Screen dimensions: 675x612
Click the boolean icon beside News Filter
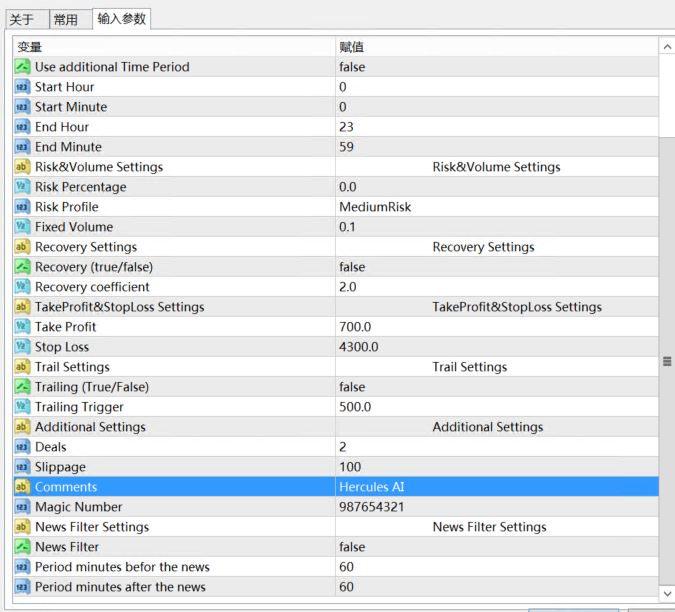coord(22,547)
